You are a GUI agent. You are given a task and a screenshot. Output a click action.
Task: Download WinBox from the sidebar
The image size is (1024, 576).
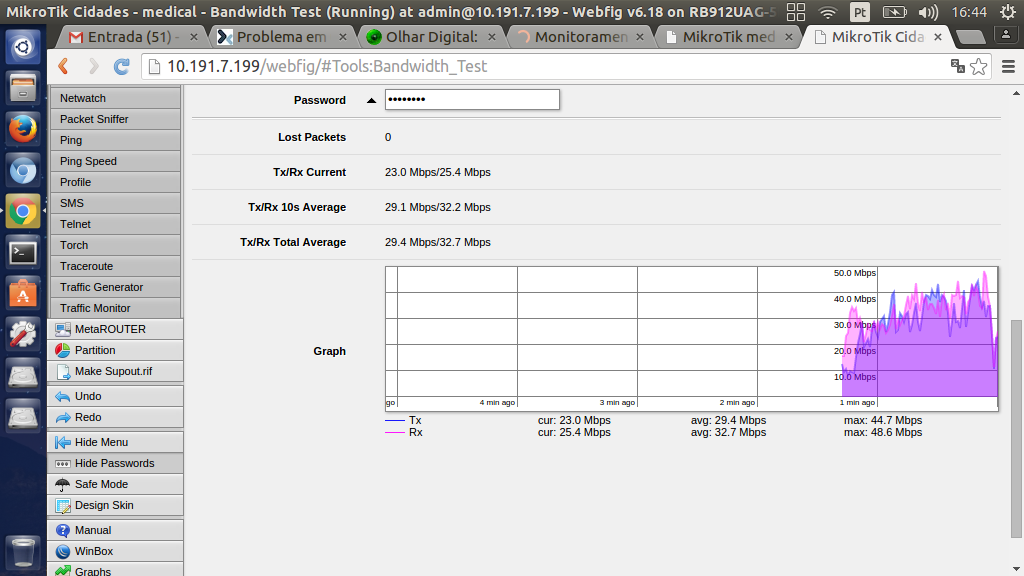[x=115, y=551]
